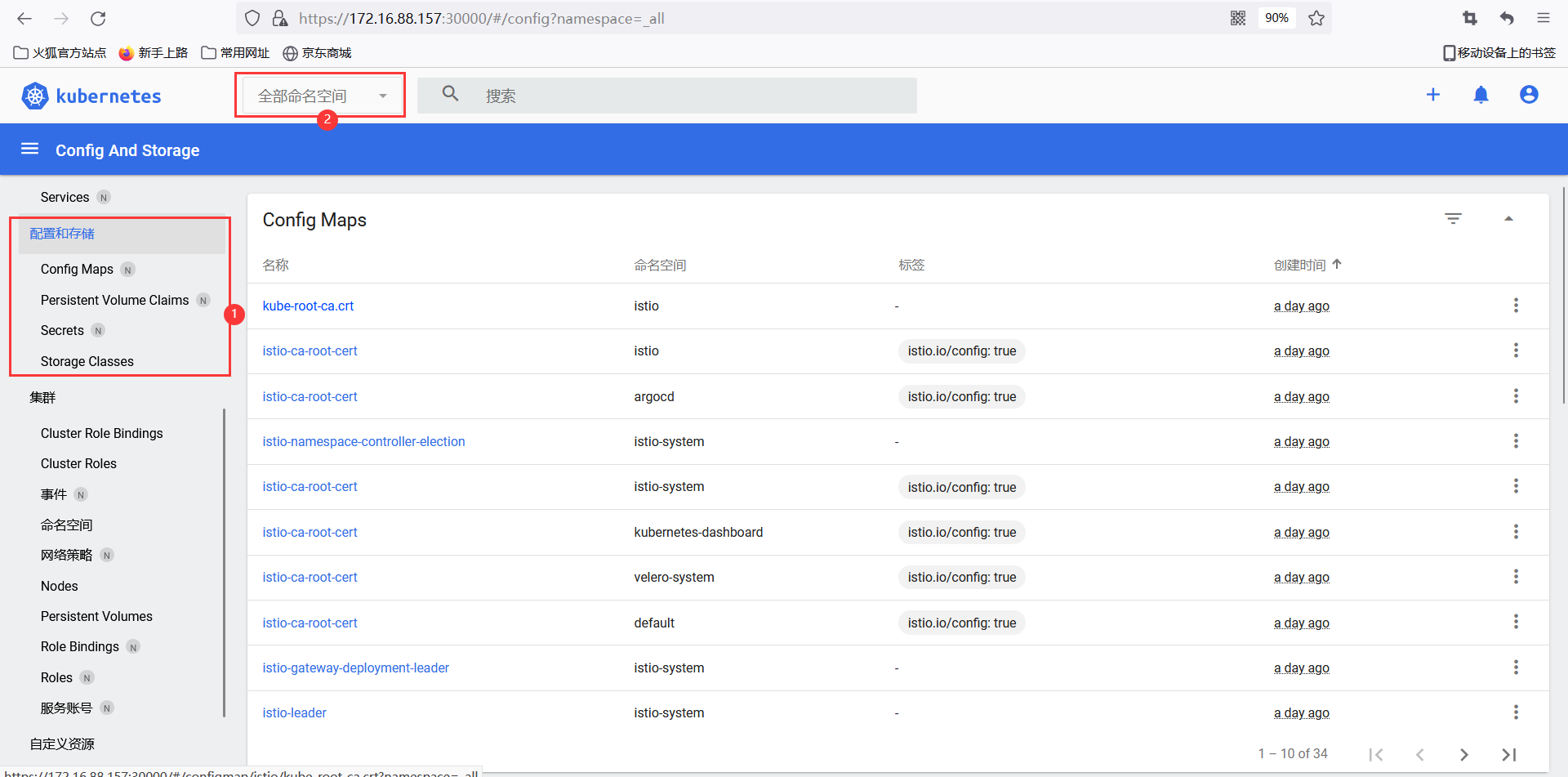Create new resource with plus icon

1433,95
